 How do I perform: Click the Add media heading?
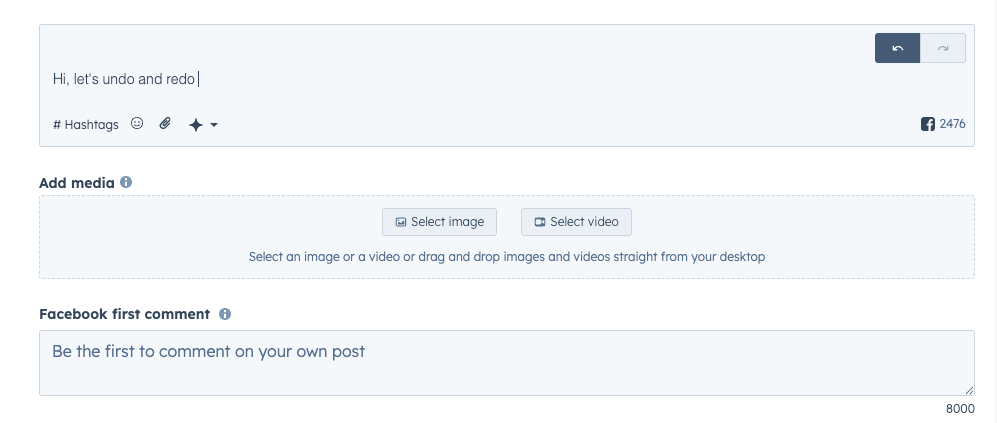pyautogui.click(x=77, y=183)
